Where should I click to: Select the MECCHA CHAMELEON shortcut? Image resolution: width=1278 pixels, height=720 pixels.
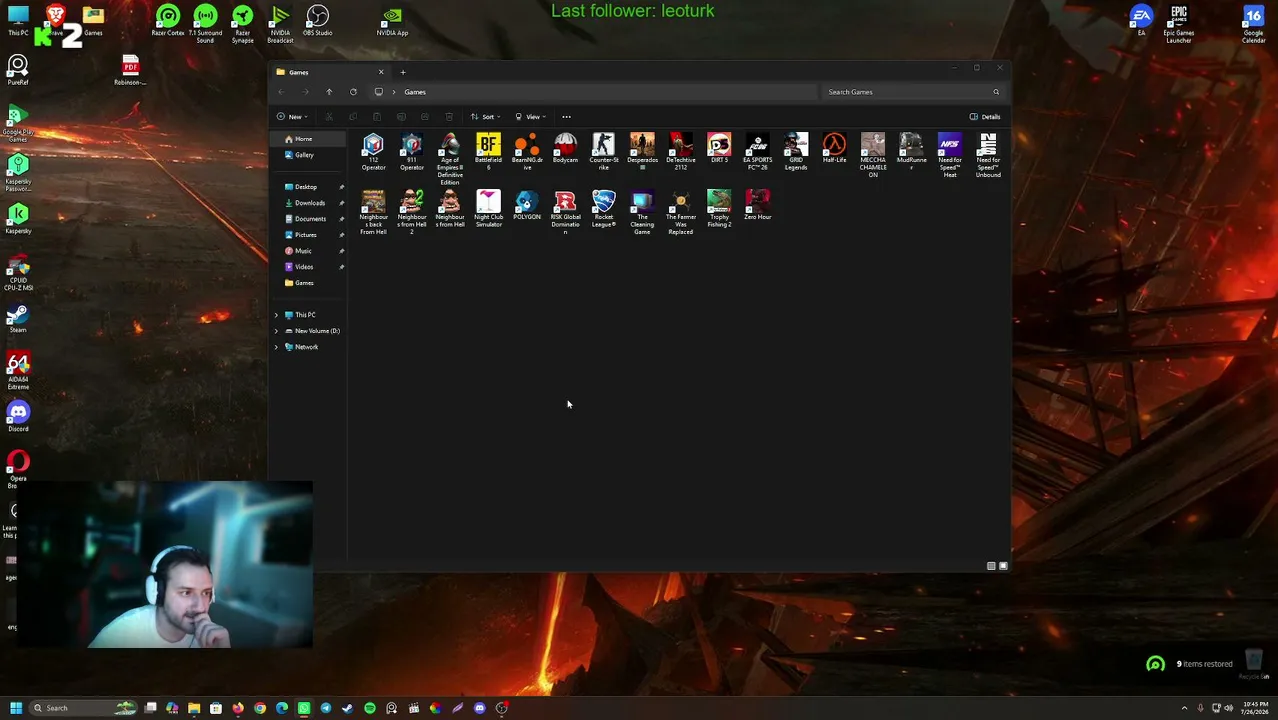872,156
